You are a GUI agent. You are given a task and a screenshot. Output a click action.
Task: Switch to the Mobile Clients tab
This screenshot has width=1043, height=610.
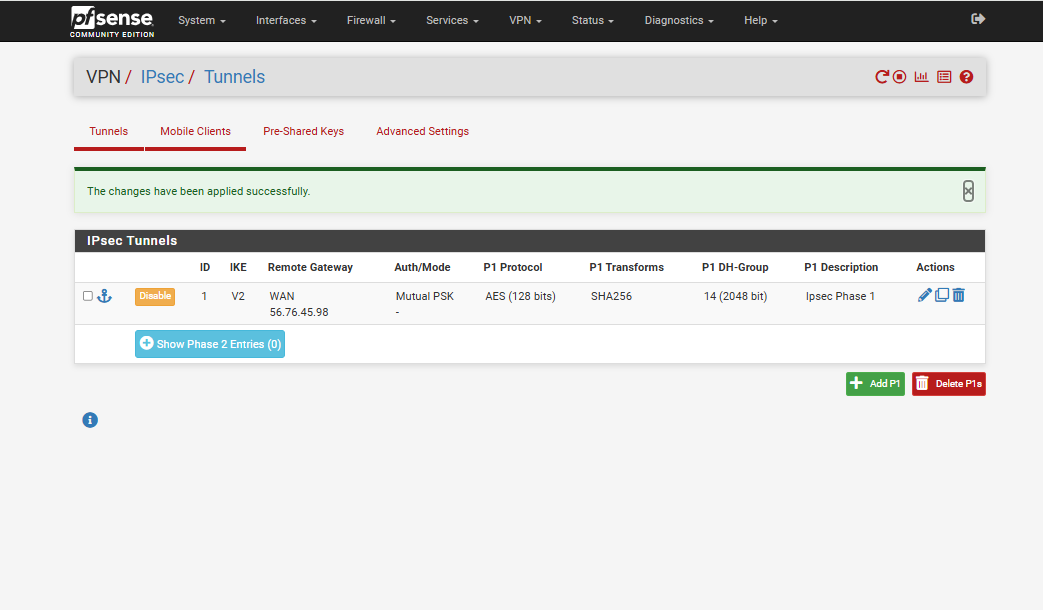(195, 131)
